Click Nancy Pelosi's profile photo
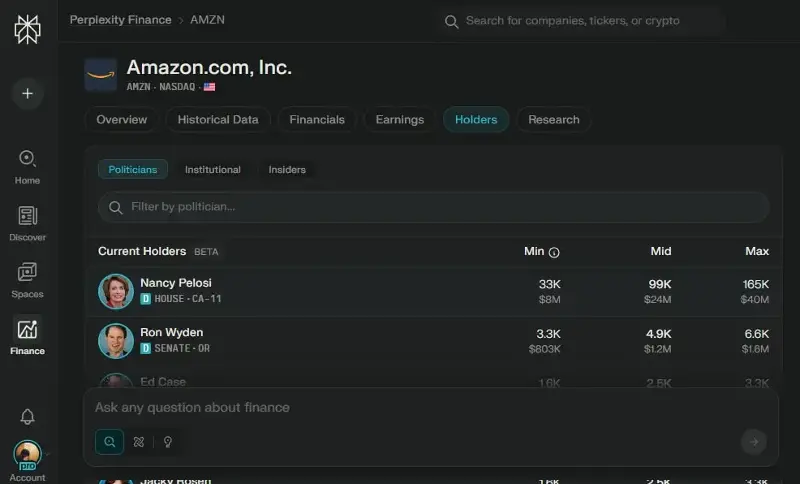Viewport: 800px width, 484px height. (x=116, y=291)
